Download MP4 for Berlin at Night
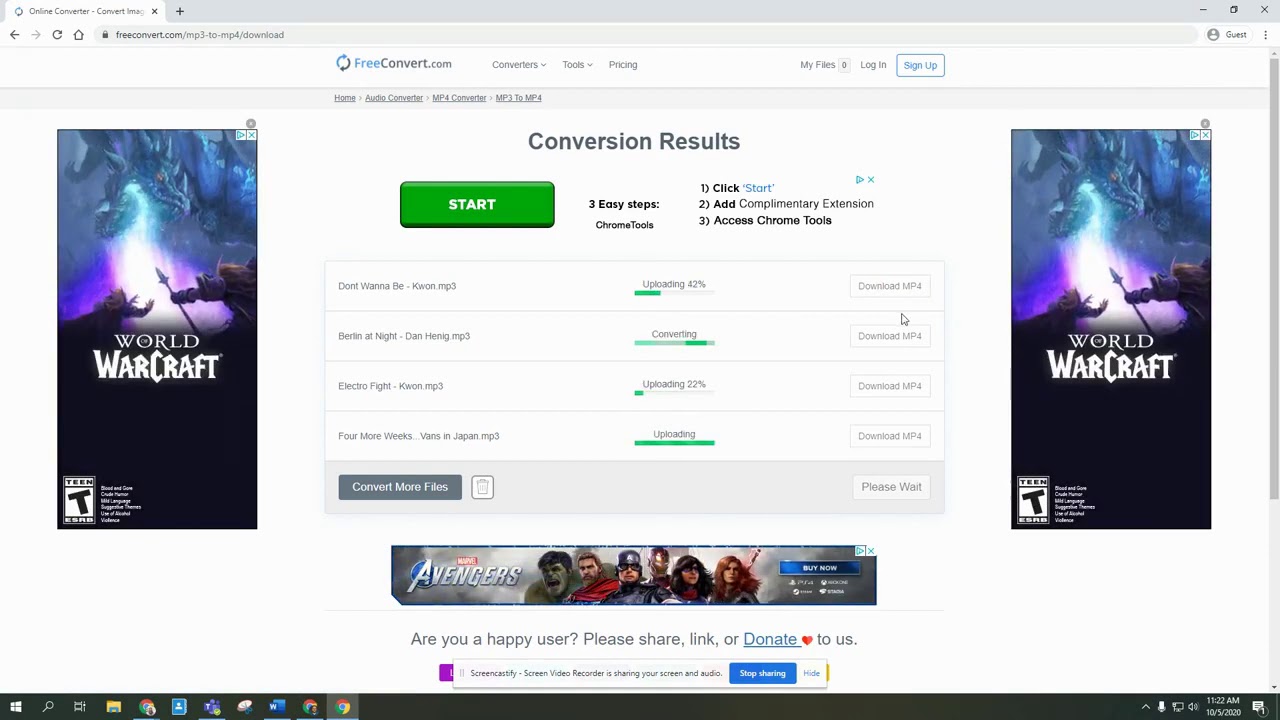The image size is (1280, 720). pyautogui.click(x=890, y=336)
